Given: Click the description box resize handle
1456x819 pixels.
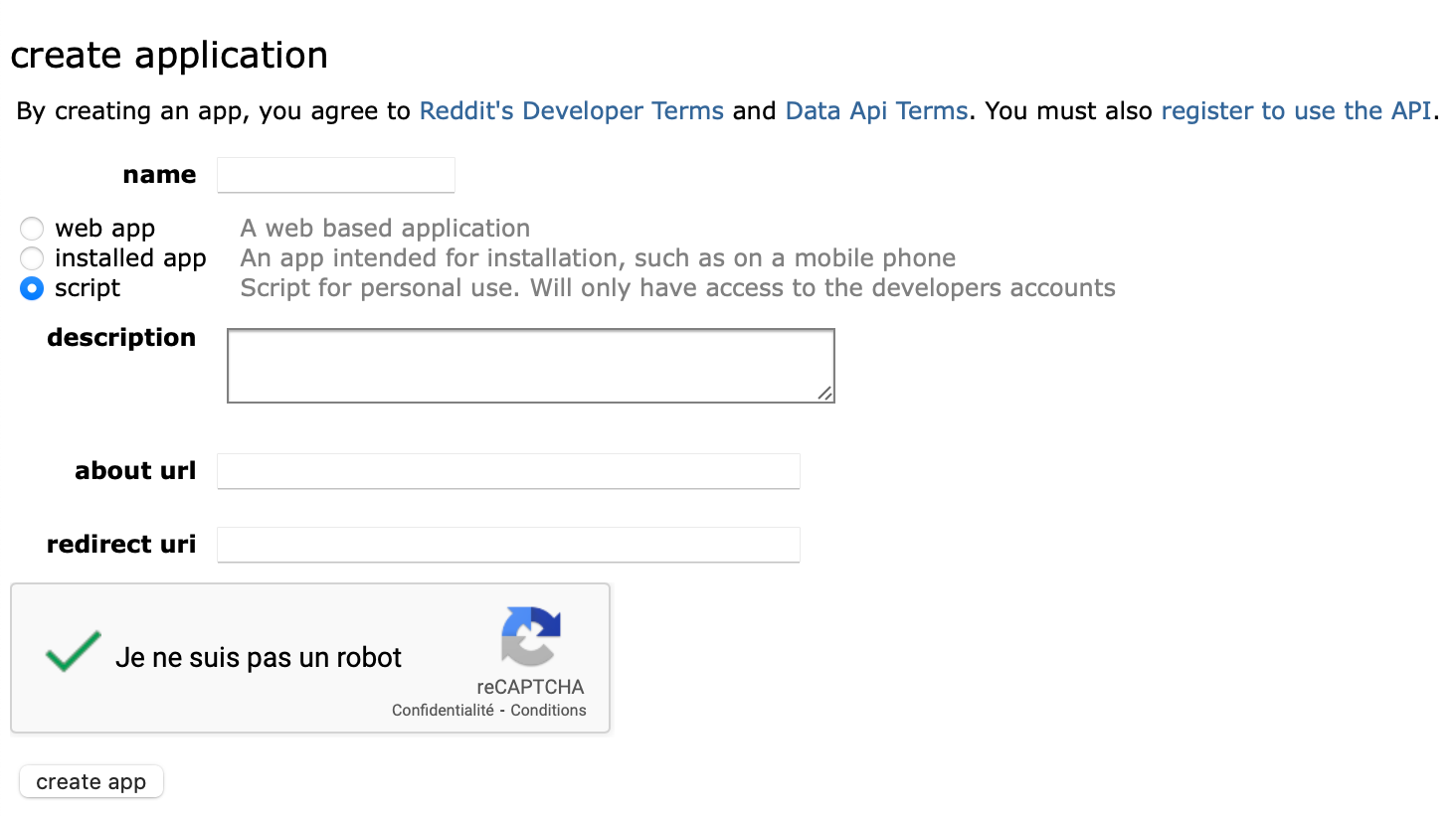Looking at the screenshot, I should 824,394.
